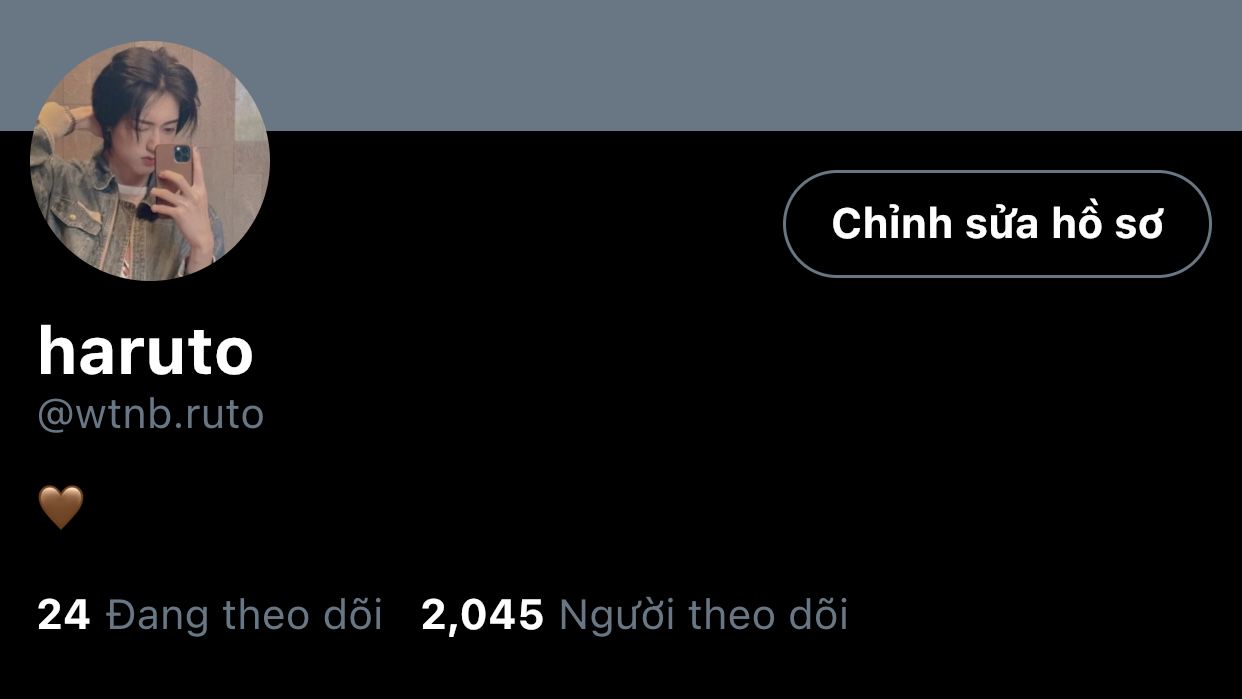
Task: Tap the 2,045 followers count number
Action: (x=483, y=614)
